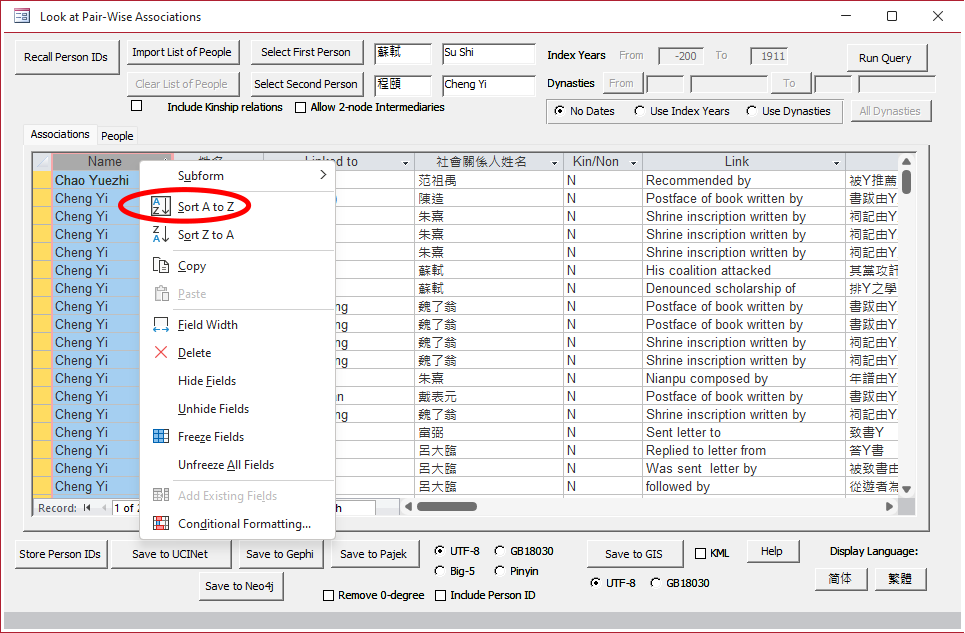Open the Link column filter dropdown
This screenshot has width=965, height=633.
(x=836, y=162)
